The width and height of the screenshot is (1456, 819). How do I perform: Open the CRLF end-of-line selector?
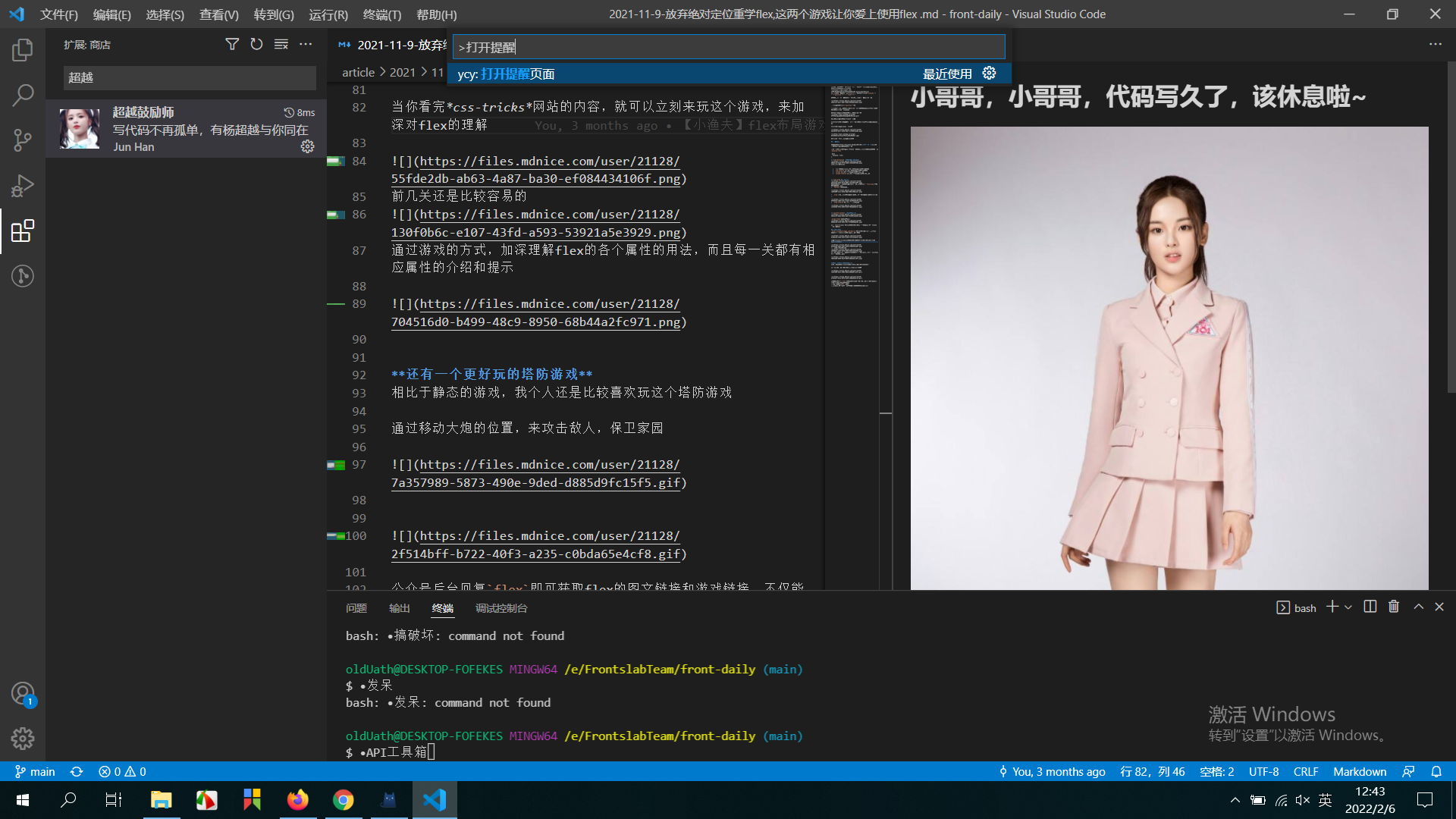[x=1305, y=771]
